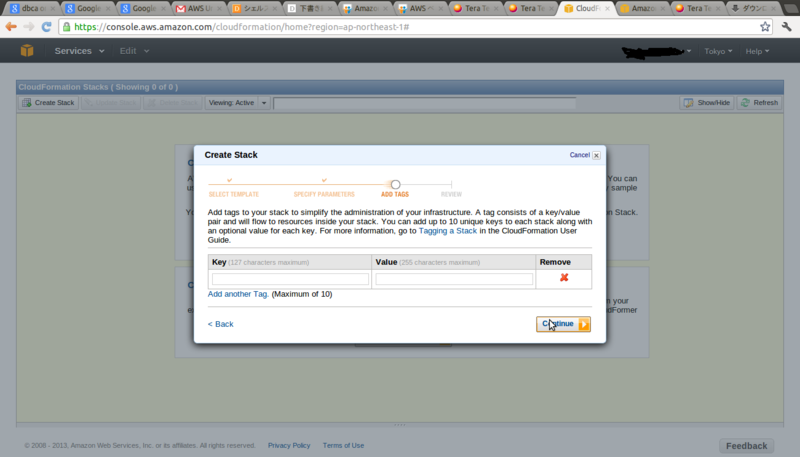The image size is (800, 457).
Task: Switch to the dbca browser tab
Action: [x=32, y=8]
